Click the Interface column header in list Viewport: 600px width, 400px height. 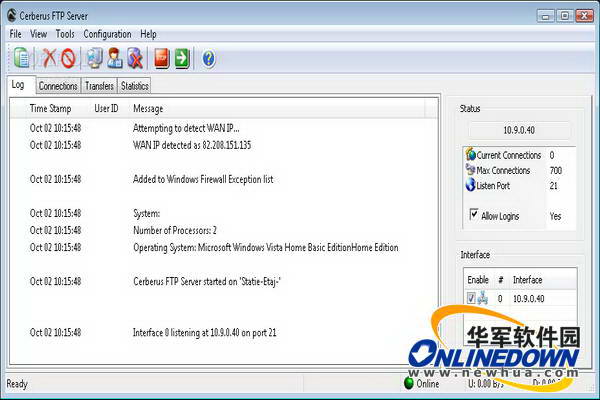point(527,280)
